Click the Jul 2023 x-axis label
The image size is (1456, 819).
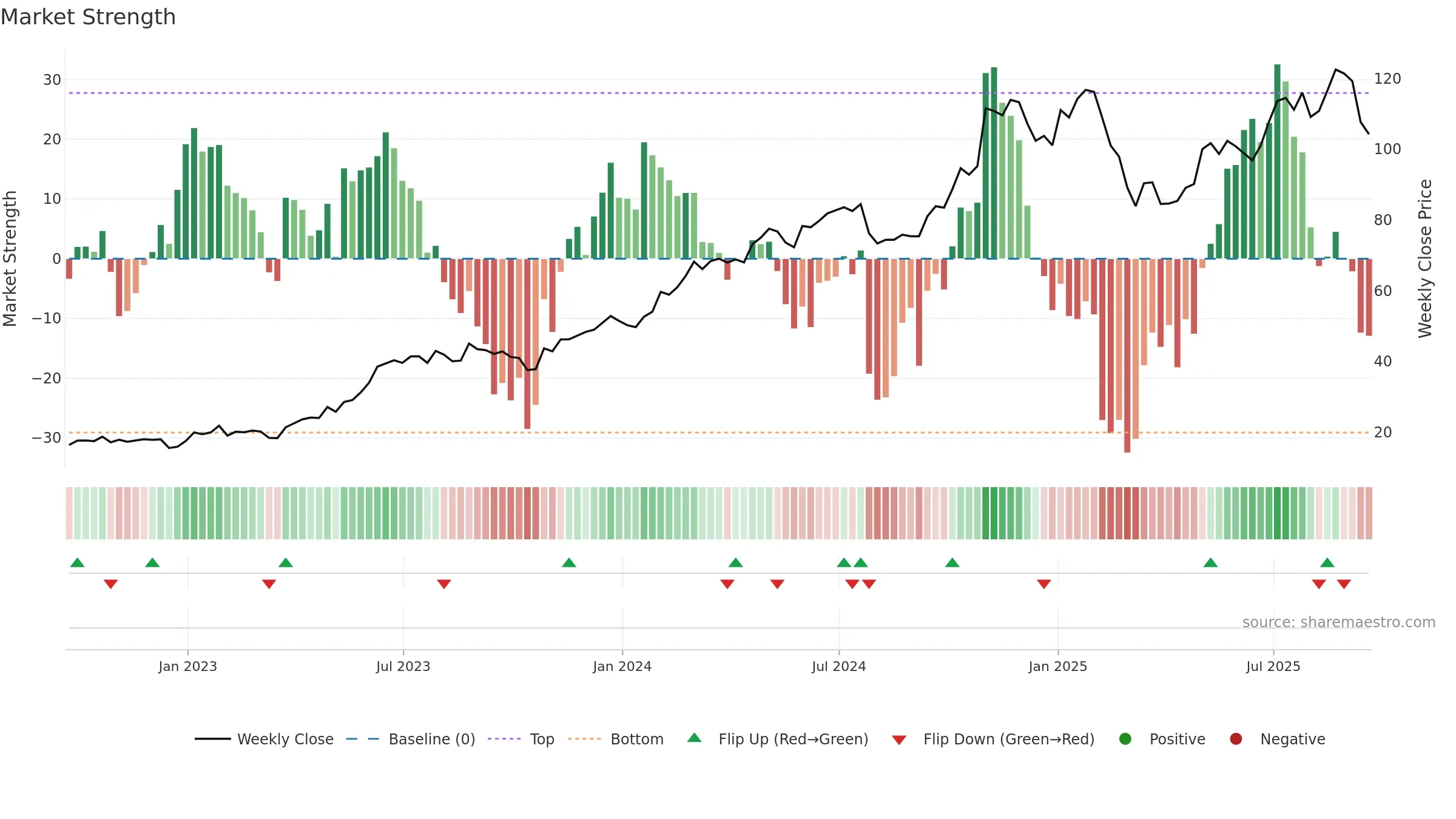[x=403, y=667]
